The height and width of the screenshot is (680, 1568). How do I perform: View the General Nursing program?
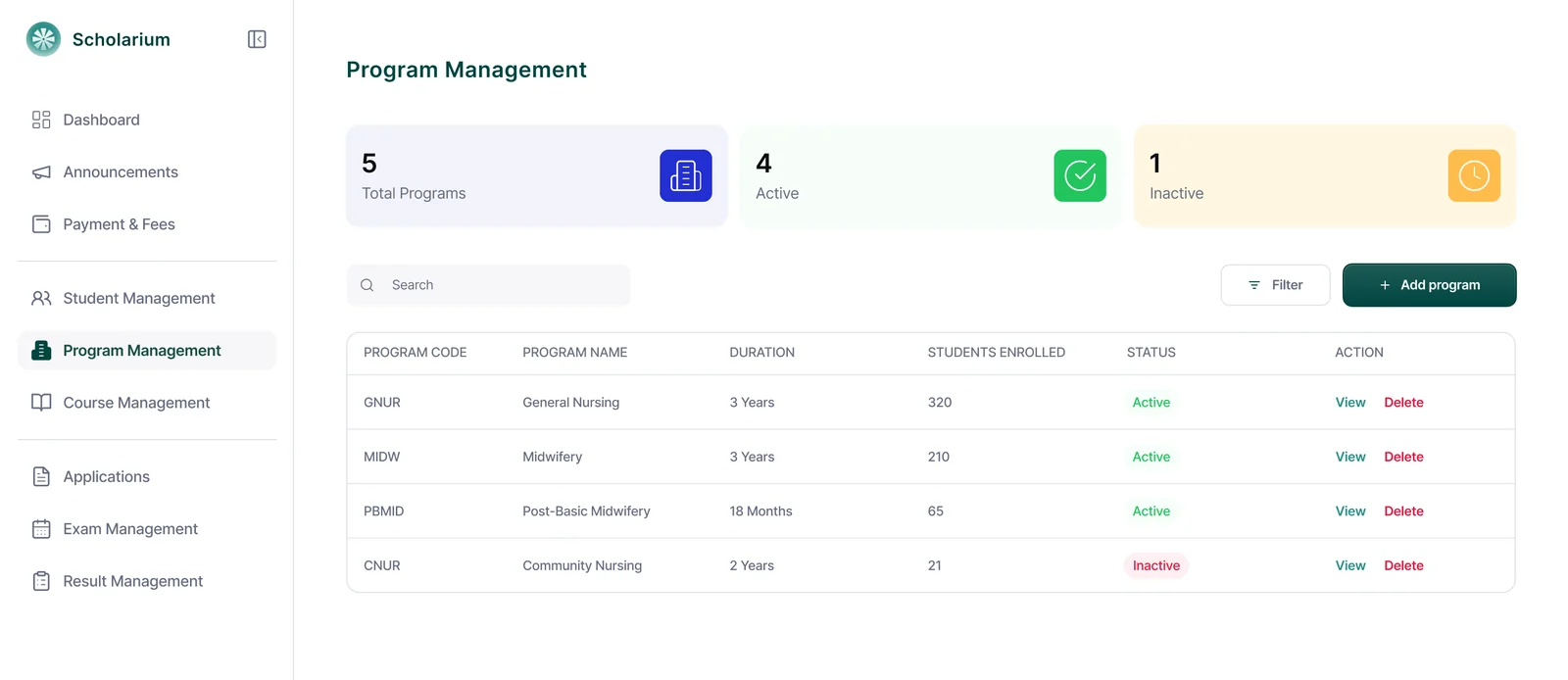click(1349, 403)
